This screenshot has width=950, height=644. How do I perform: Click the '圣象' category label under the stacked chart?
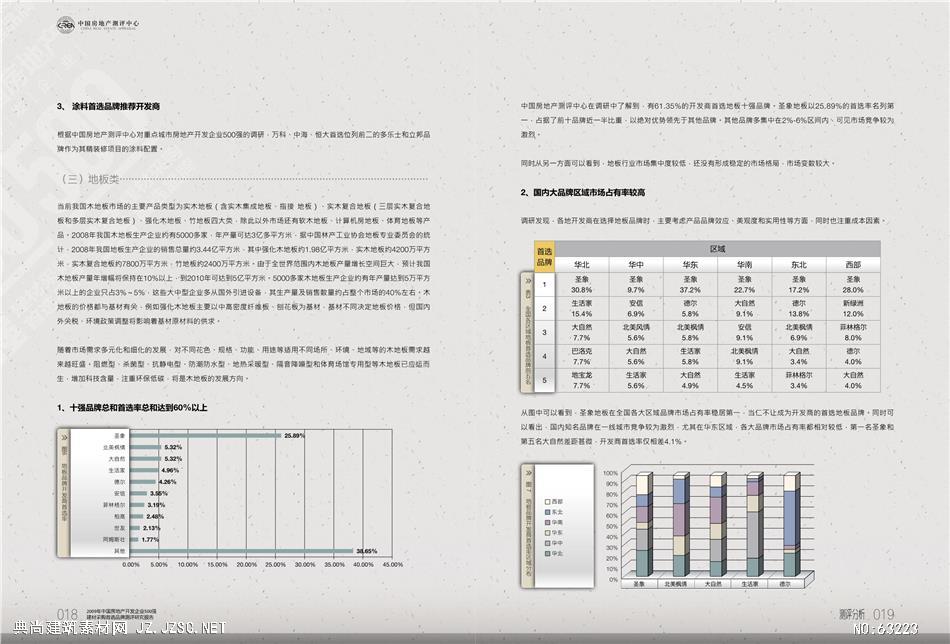point(639,584)
